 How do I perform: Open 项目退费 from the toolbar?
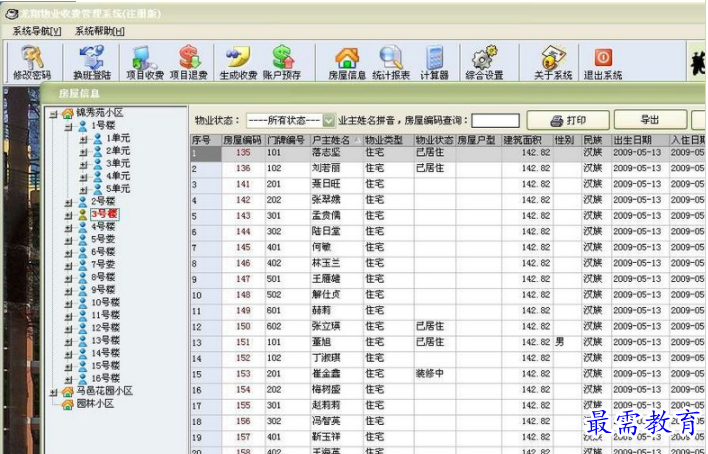tap(189, 62)
